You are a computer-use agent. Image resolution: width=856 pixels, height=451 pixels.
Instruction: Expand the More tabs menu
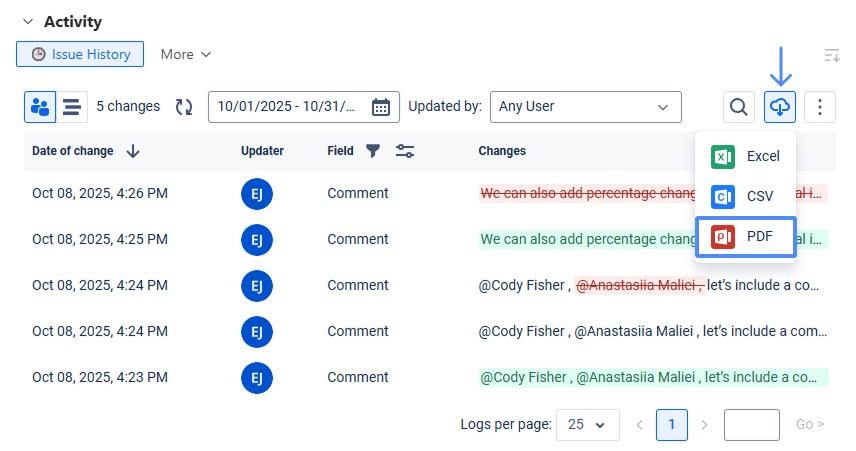[186, 54]
